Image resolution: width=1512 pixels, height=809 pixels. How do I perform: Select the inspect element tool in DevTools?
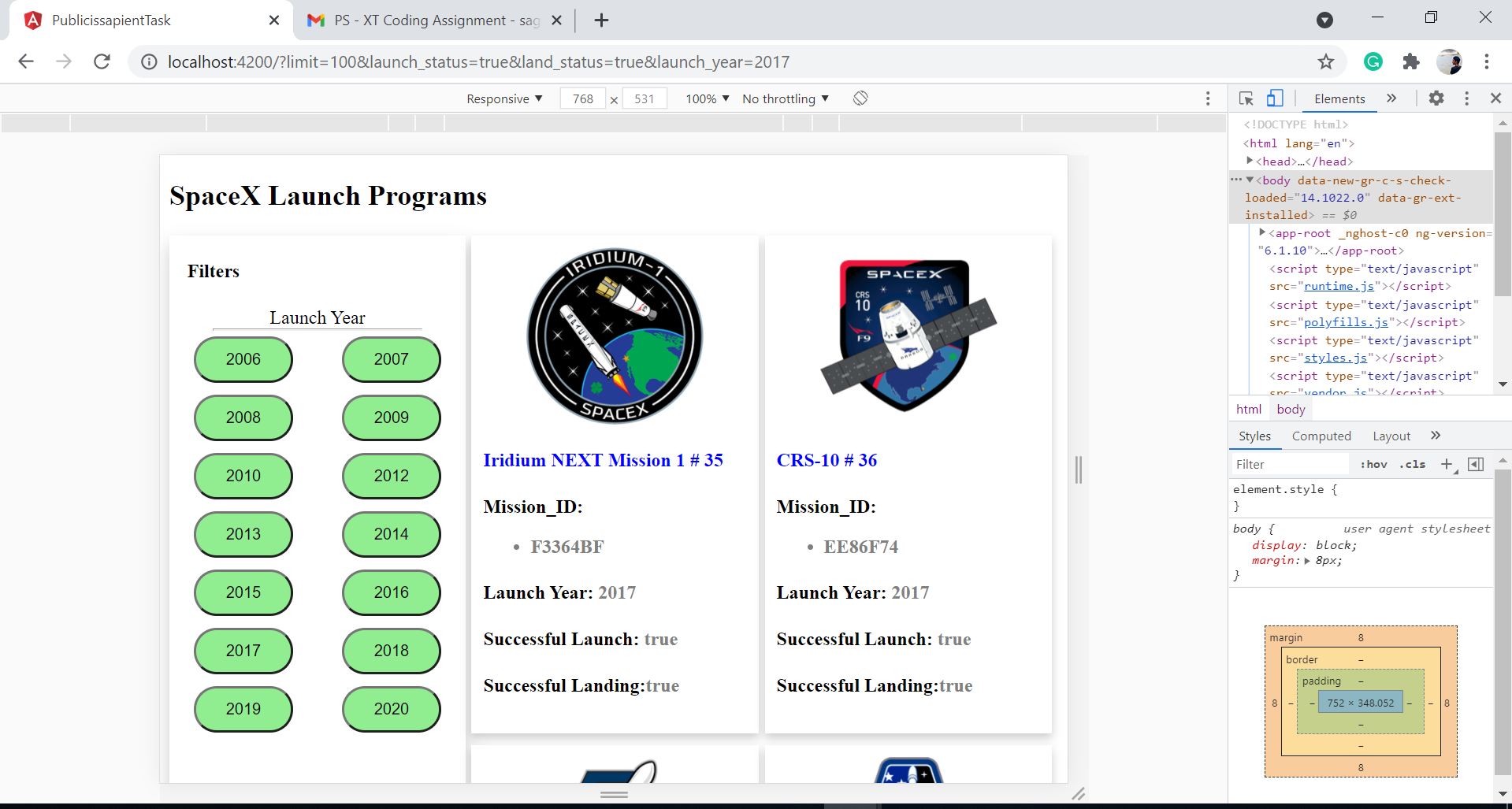[1245, 98]
